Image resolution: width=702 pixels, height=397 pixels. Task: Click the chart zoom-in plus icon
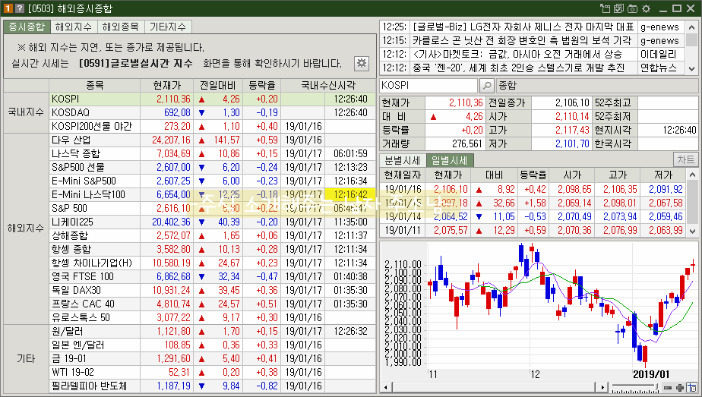pos(680,388)
